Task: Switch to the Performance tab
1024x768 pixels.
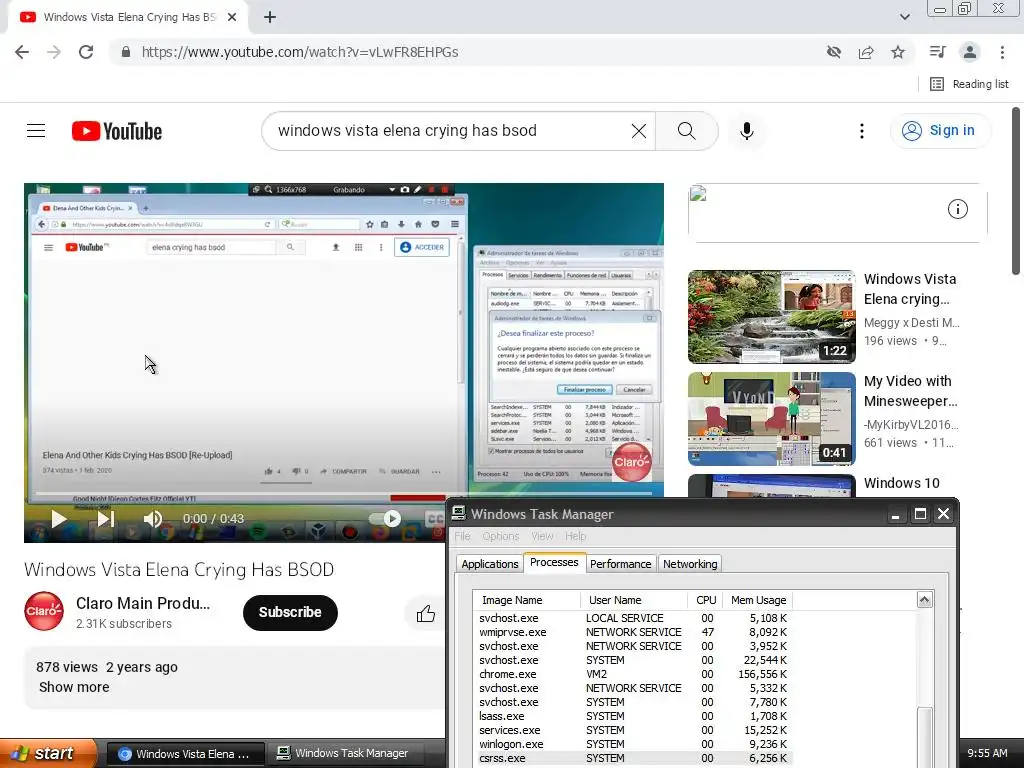Action: coord(620,564)
